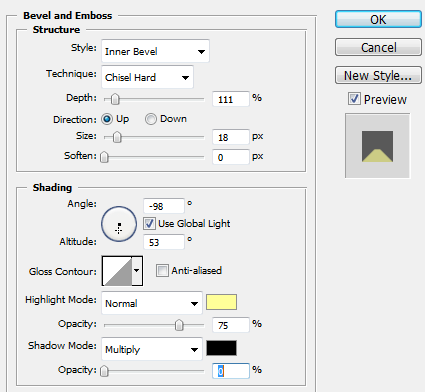Click the Angle field showing -98
Image resolution: width=425 pixels, height=392 pixels.
(164, 206)
